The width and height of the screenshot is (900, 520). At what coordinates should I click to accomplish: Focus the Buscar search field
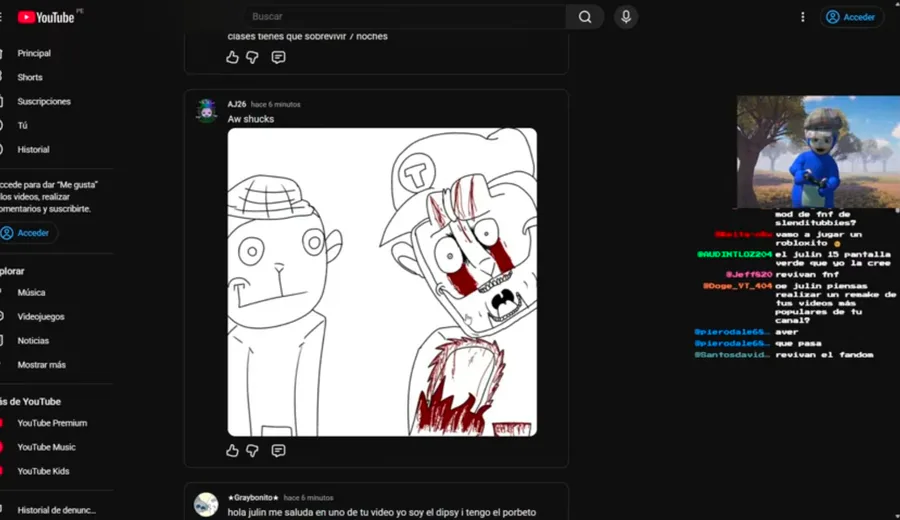(405, 17)
